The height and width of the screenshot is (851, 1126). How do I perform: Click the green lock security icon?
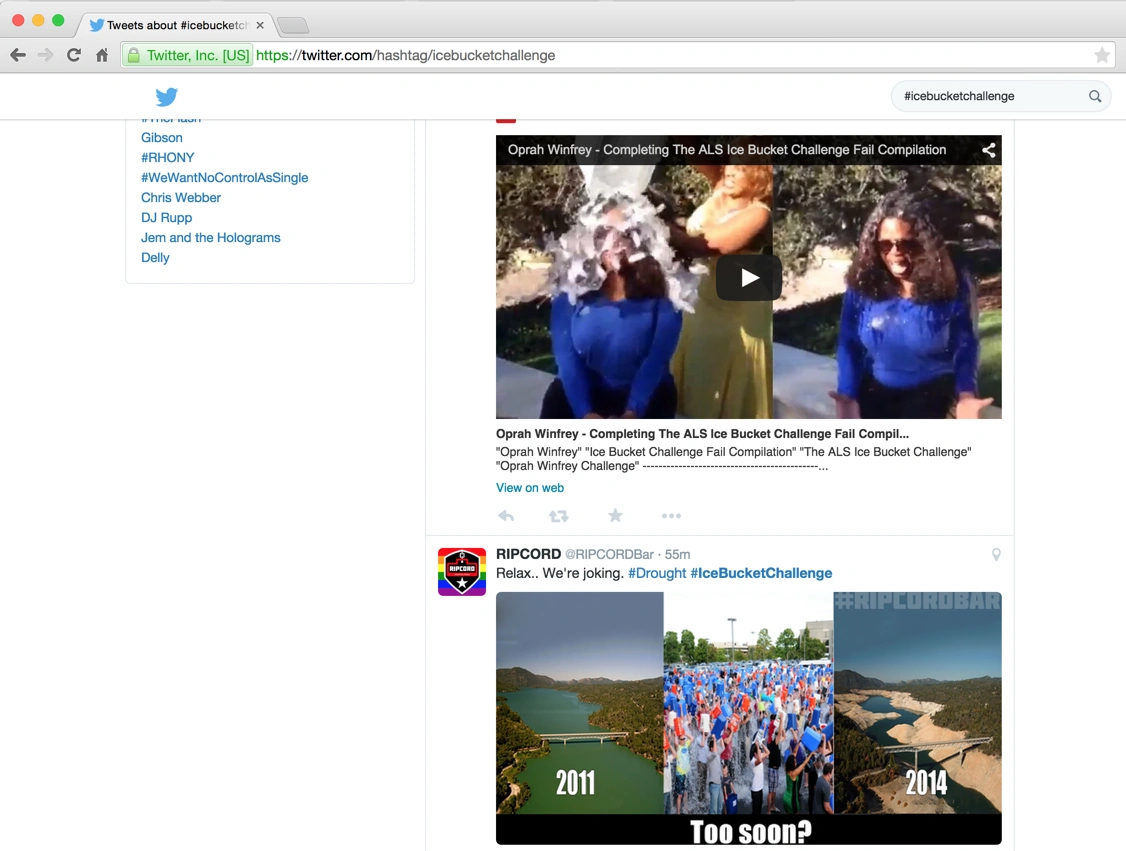134,55
